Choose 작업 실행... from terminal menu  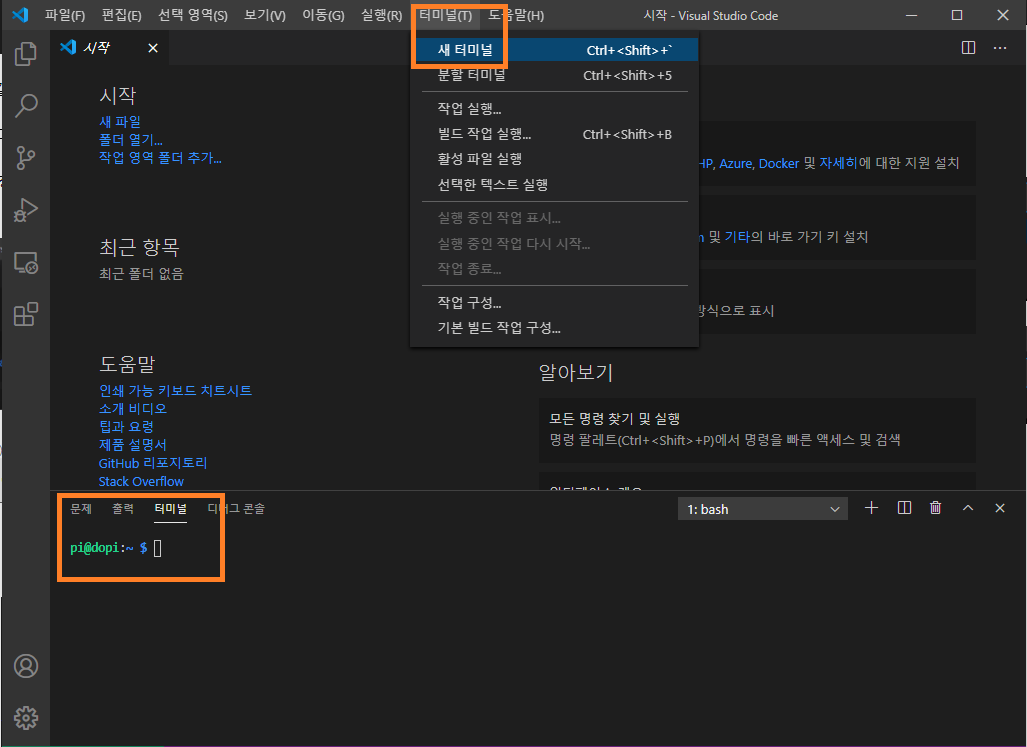click(x=555, y=109)
